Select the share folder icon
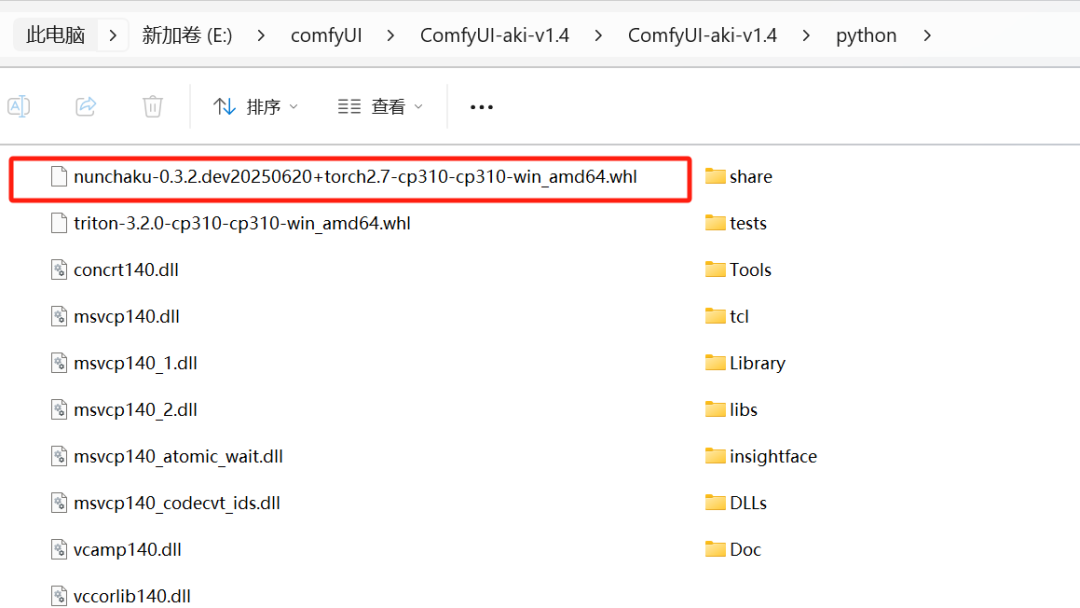The width and height of the screenshot is (1080, 608). coord(715,177)
